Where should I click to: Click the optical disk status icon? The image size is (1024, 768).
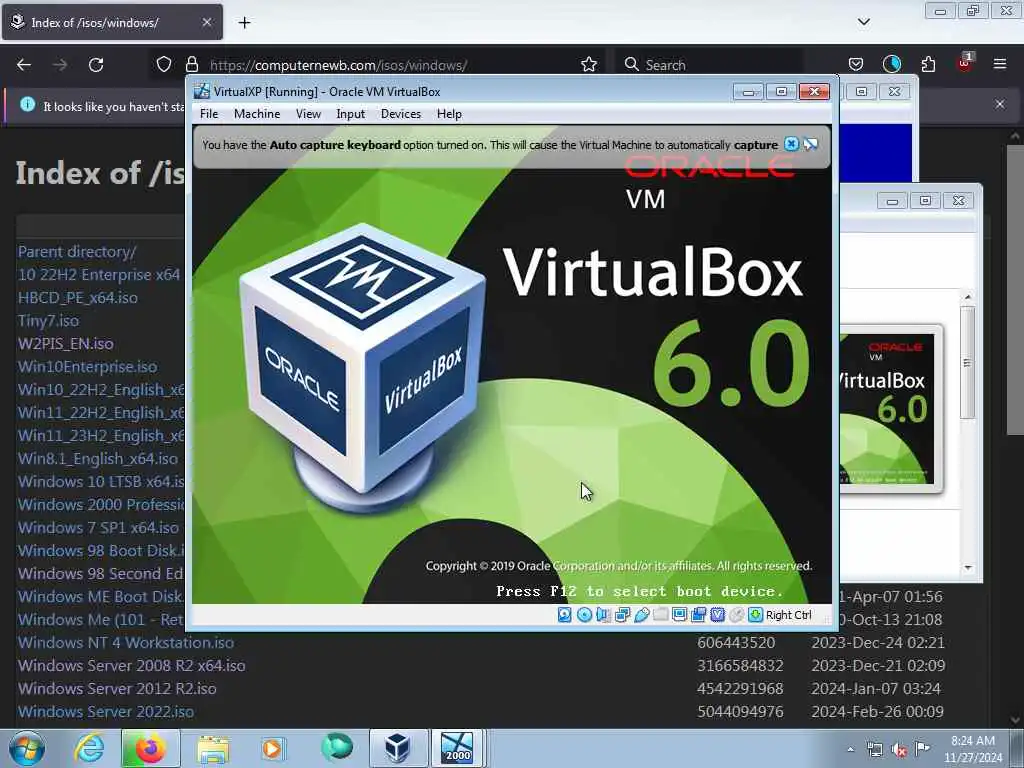[x=584, y=615]
